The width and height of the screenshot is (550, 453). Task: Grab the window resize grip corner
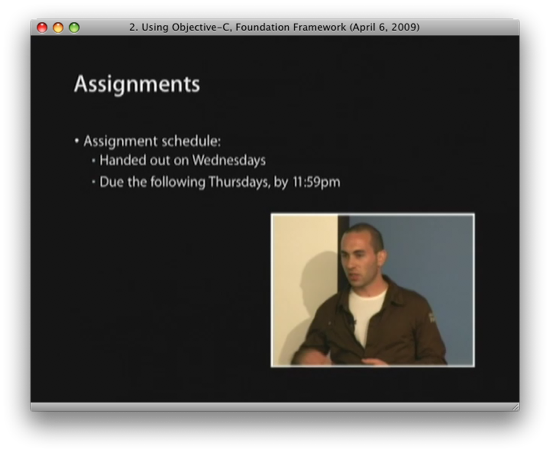click(x=515, y=407)
